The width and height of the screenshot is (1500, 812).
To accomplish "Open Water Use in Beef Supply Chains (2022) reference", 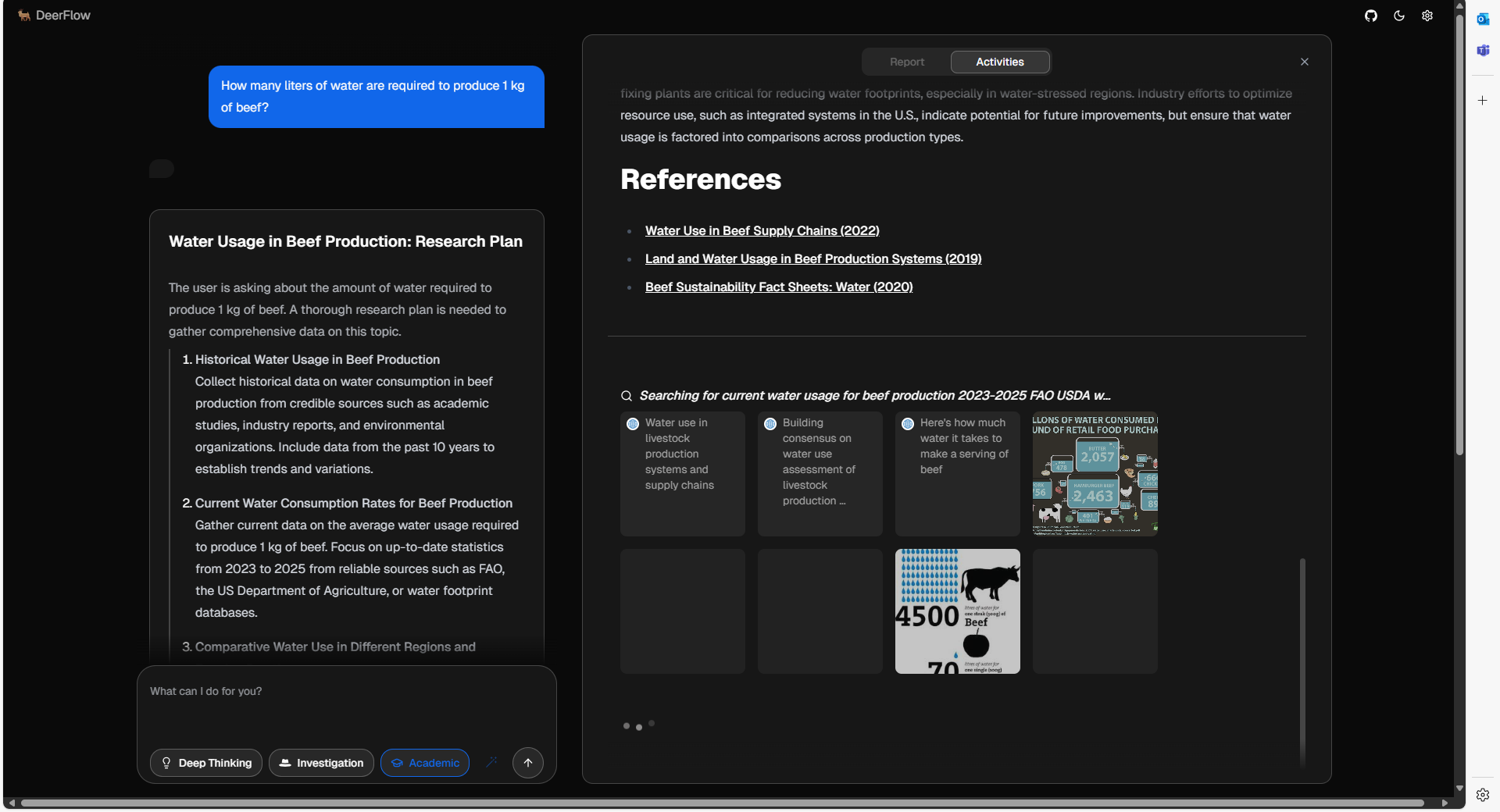I will pyautogui.click(x=762, y=231).
